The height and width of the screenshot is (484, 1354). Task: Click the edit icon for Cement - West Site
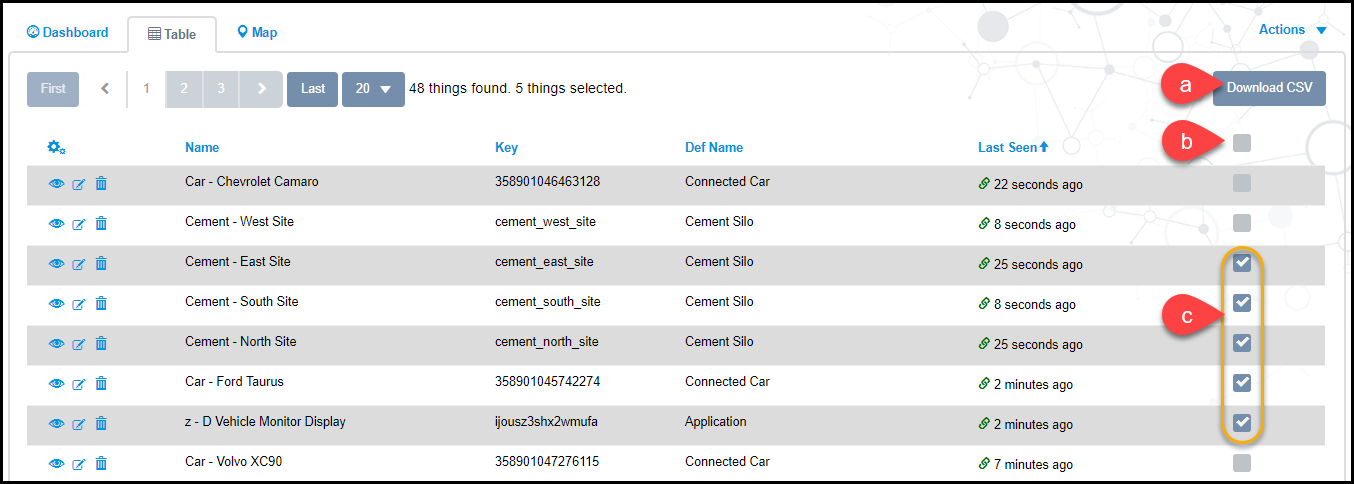tap(79, 223)
